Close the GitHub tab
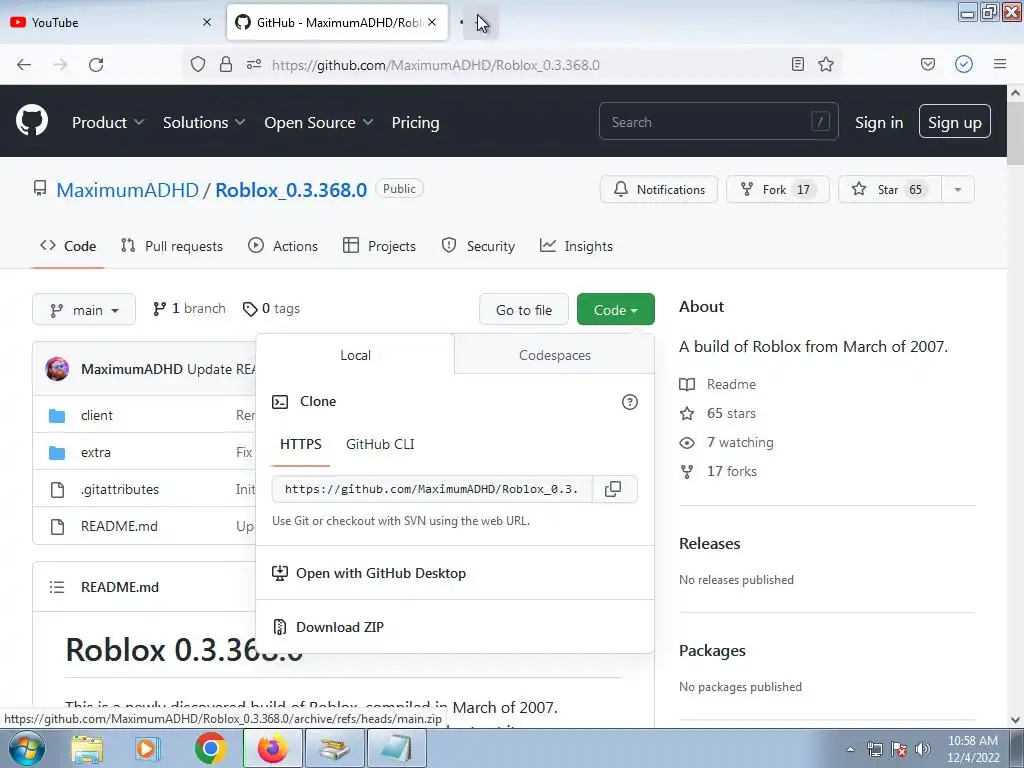 [x=432, y=22]
